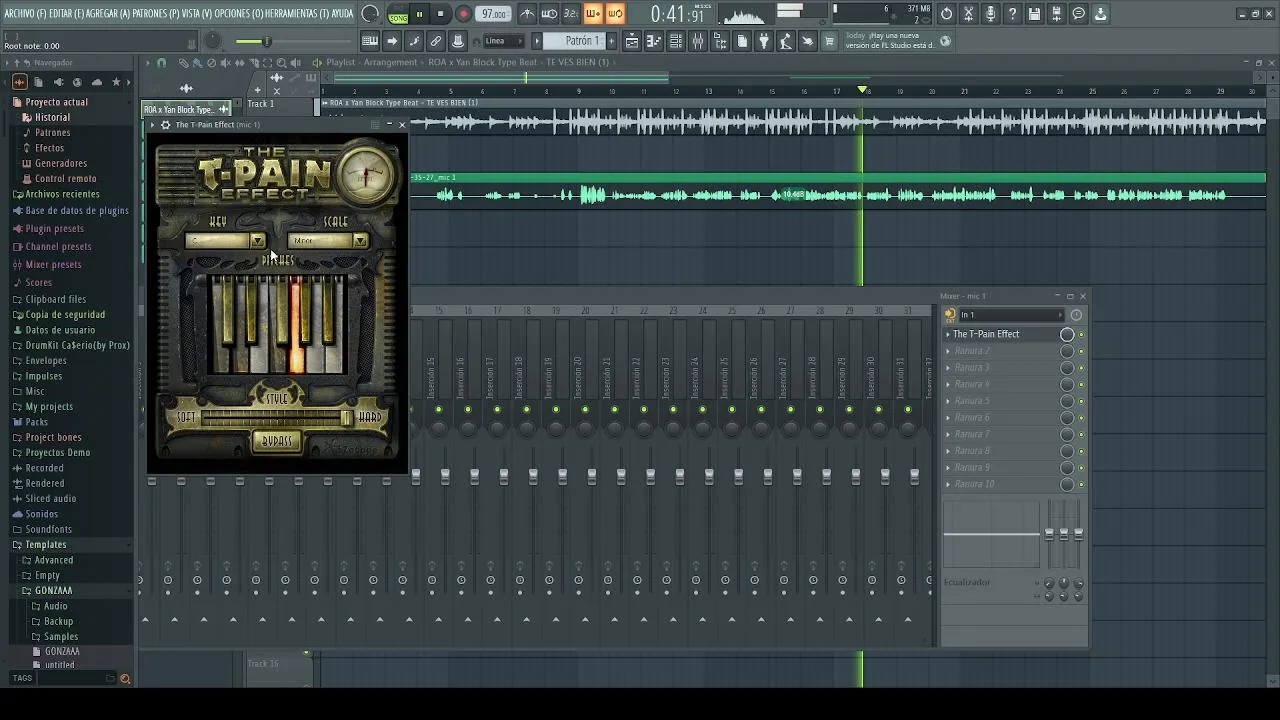Click the browser search magnifier icon
Image resolution: width=1280 pixels, height=720 pixels.
click(x=125, y=679)
